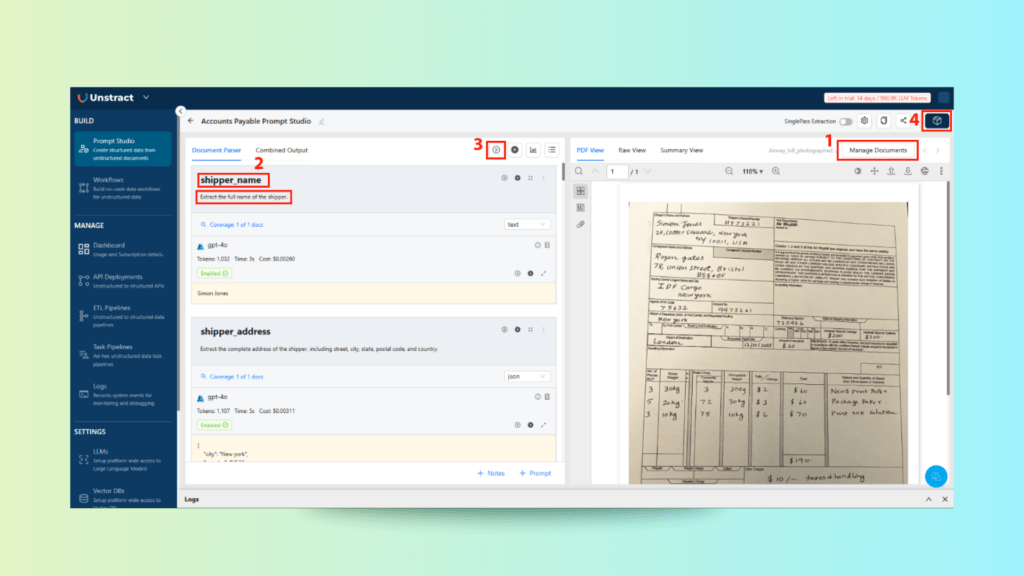The height and width of the screenshot is (576, 1024).
Task: Click the run-all play icon above prompts
Action: click(515, 150)
